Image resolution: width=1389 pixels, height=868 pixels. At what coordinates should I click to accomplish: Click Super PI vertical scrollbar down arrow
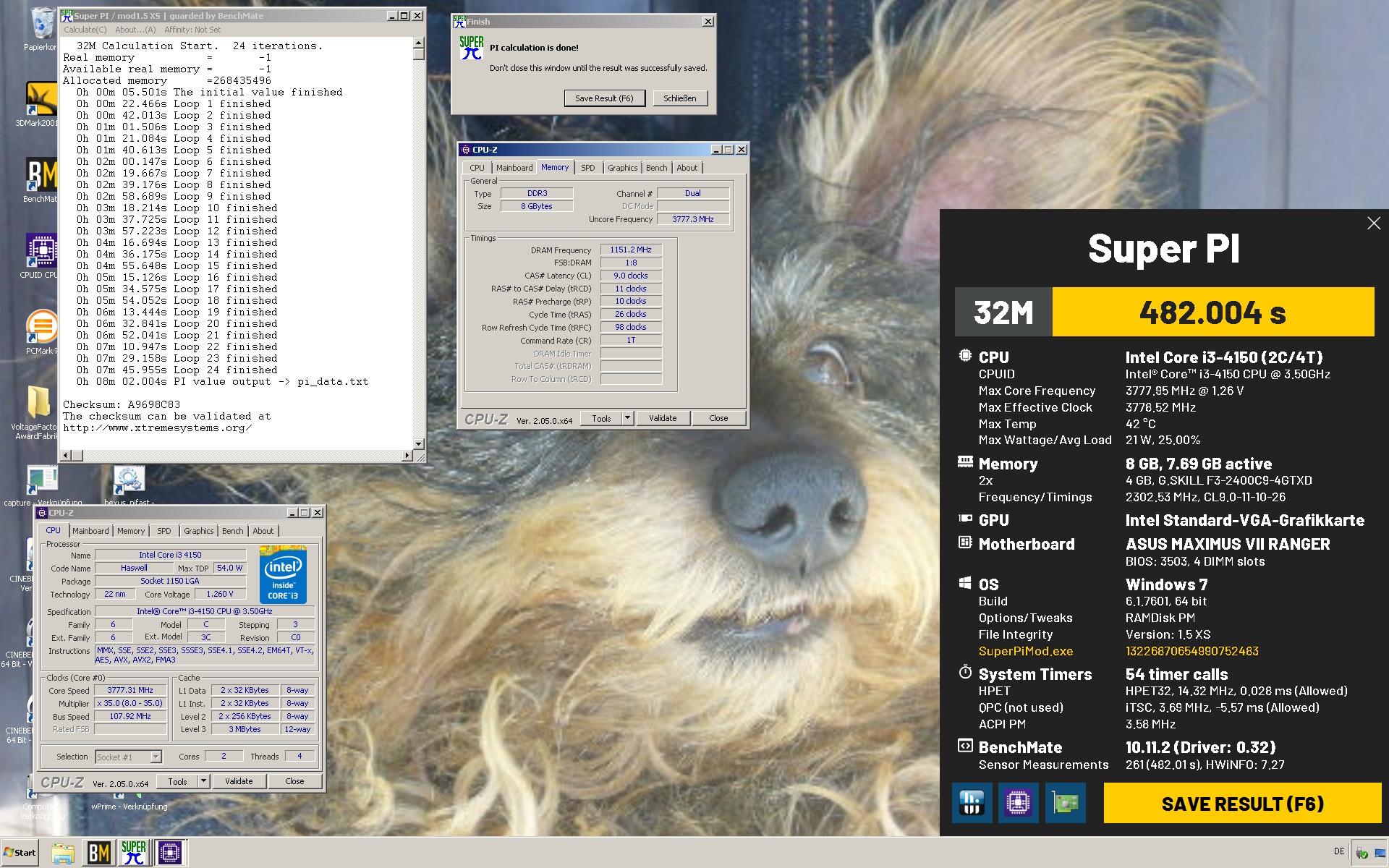point(418,443)
